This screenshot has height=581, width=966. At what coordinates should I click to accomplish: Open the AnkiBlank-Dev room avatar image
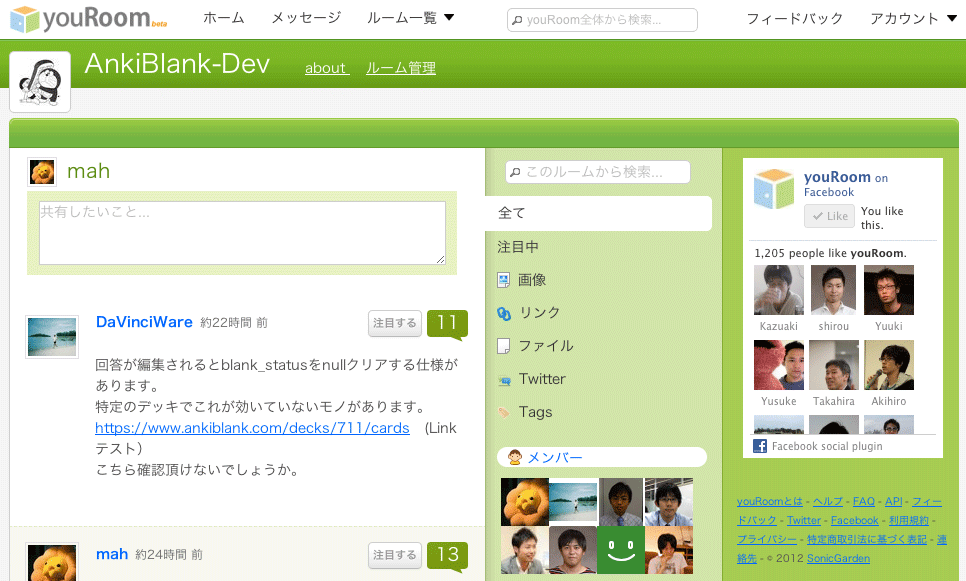pos(40,82)
